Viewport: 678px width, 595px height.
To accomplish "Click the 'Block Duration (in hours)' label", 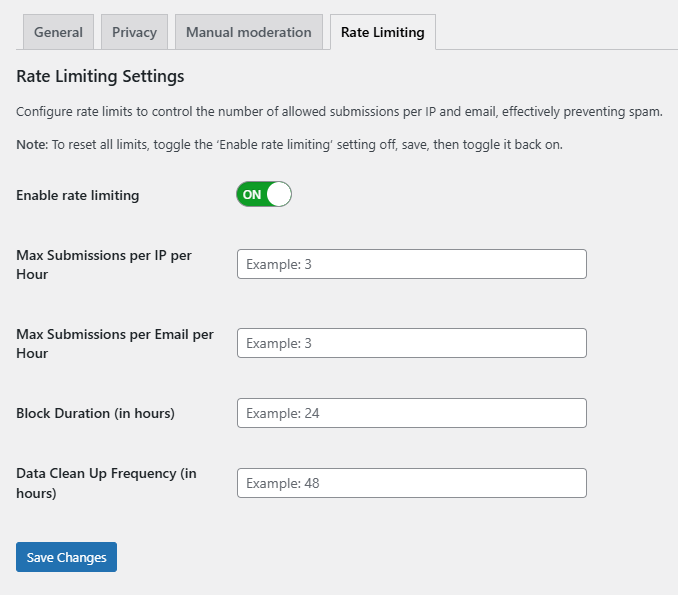I will tap(96, 413).
